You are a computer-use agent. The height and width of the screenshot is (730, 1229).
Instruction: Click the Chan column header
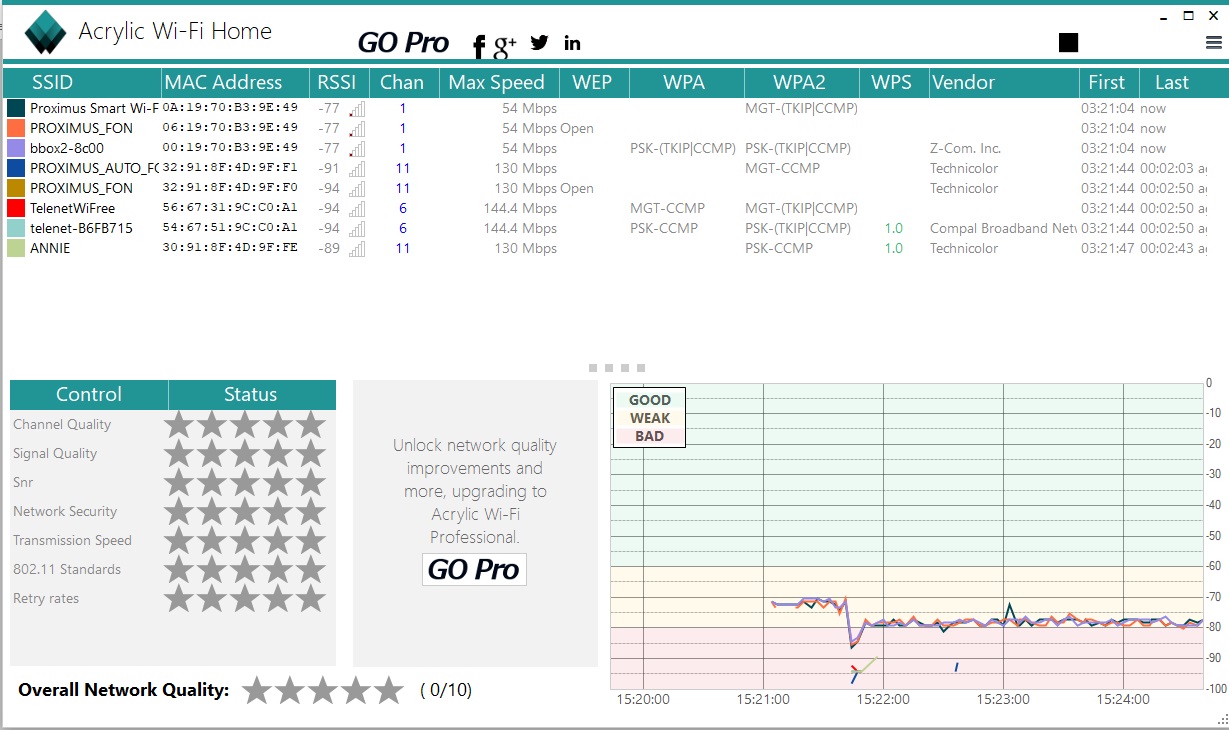click(404, 82)
